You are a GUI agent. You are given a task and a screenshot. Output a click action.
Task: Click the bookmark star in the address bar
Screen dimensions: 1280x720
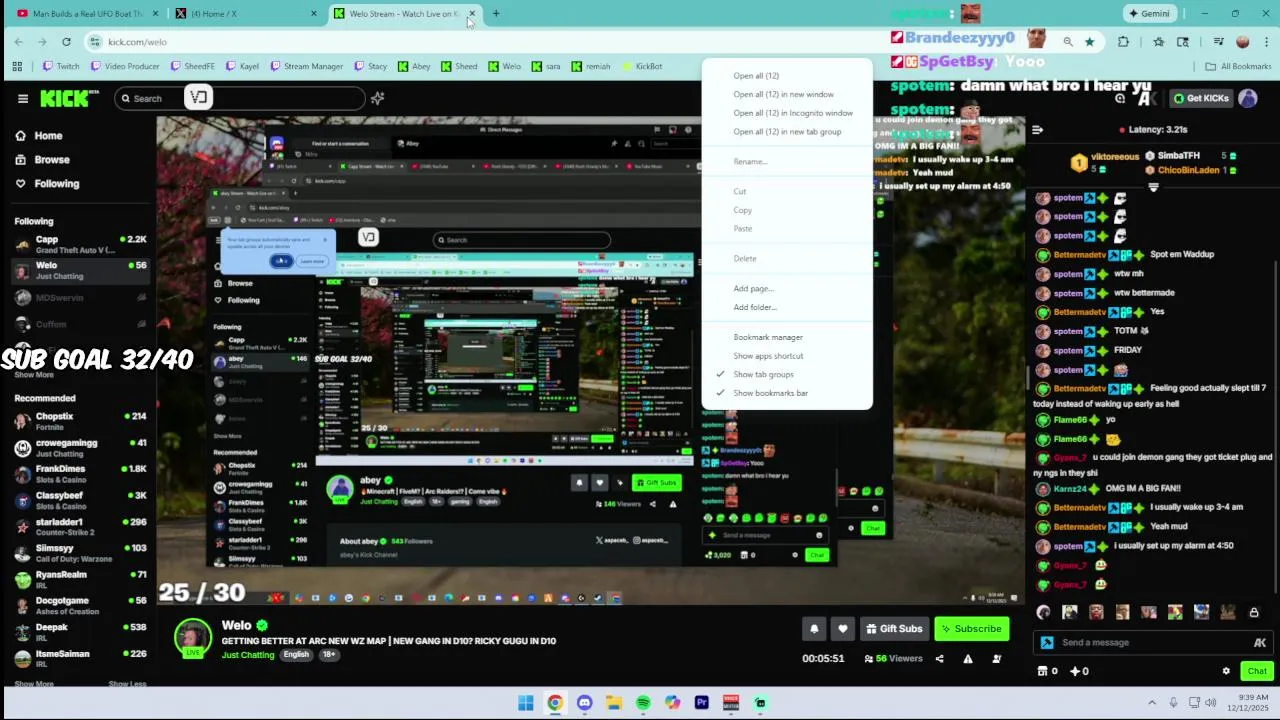[1089, 42]
